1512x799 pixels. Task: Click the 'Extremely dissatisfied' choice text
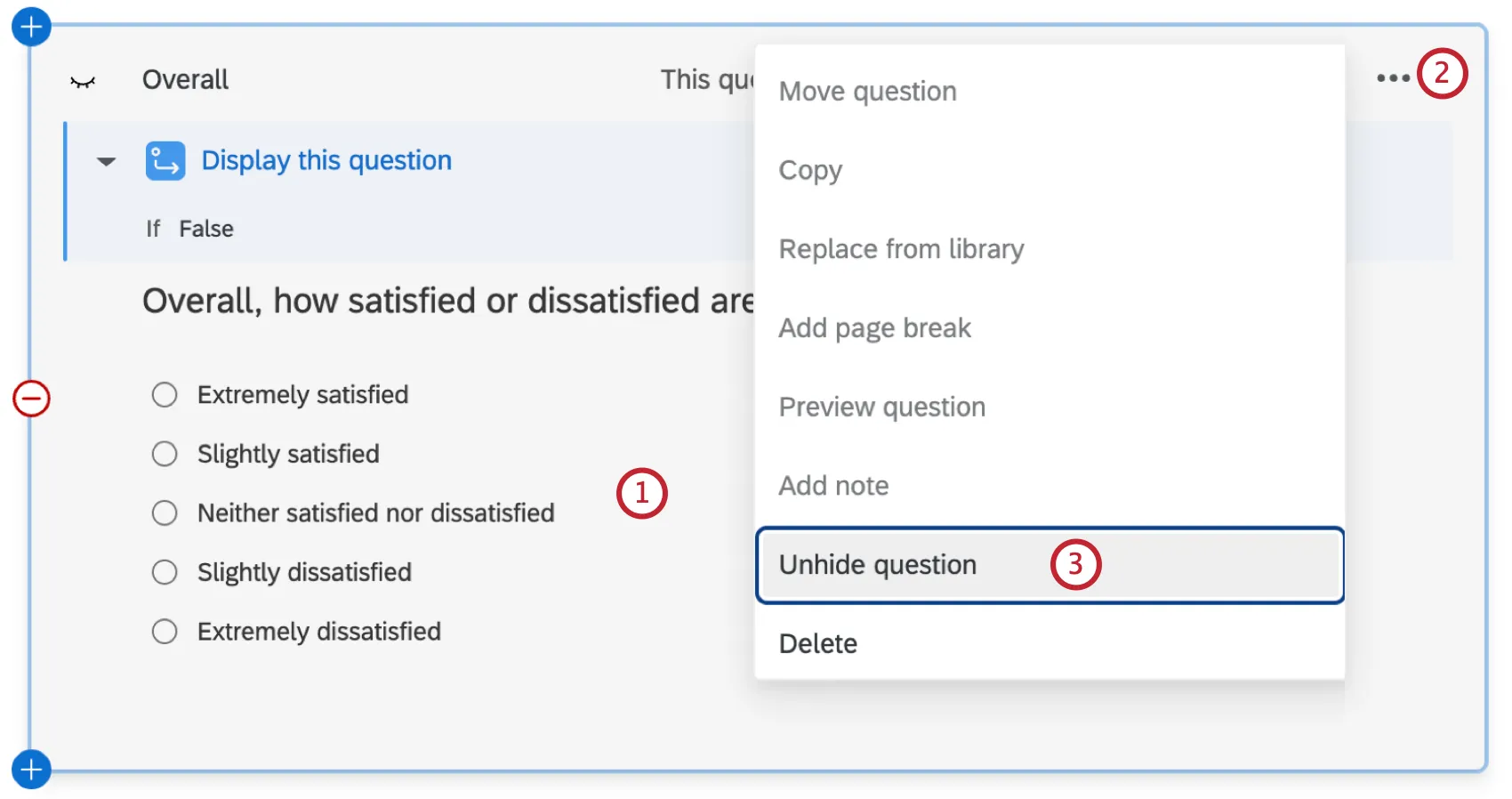(x=318, y=632)
